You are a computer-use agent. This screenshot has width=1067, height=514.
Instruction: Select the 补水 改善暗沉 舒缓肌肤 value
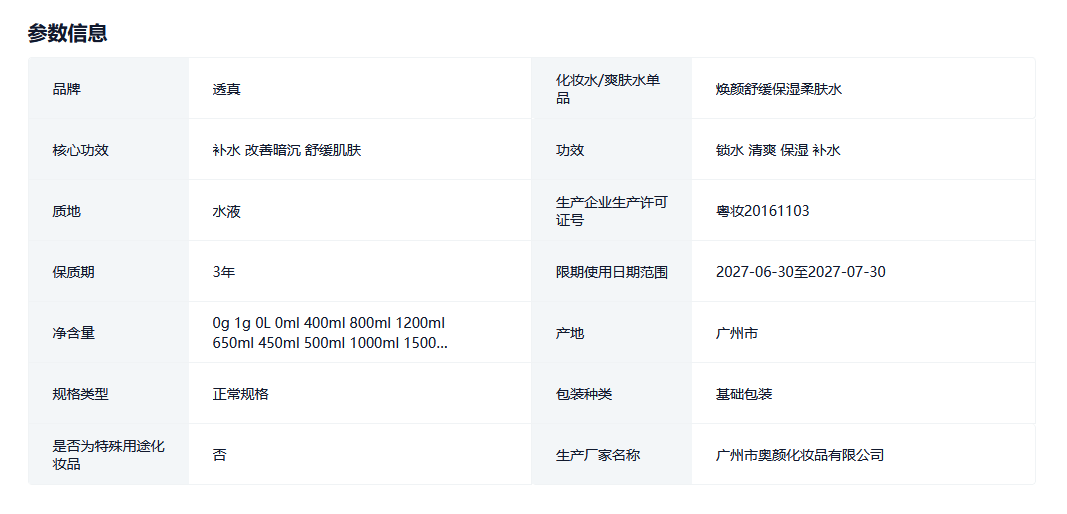[x=287, y=150]
